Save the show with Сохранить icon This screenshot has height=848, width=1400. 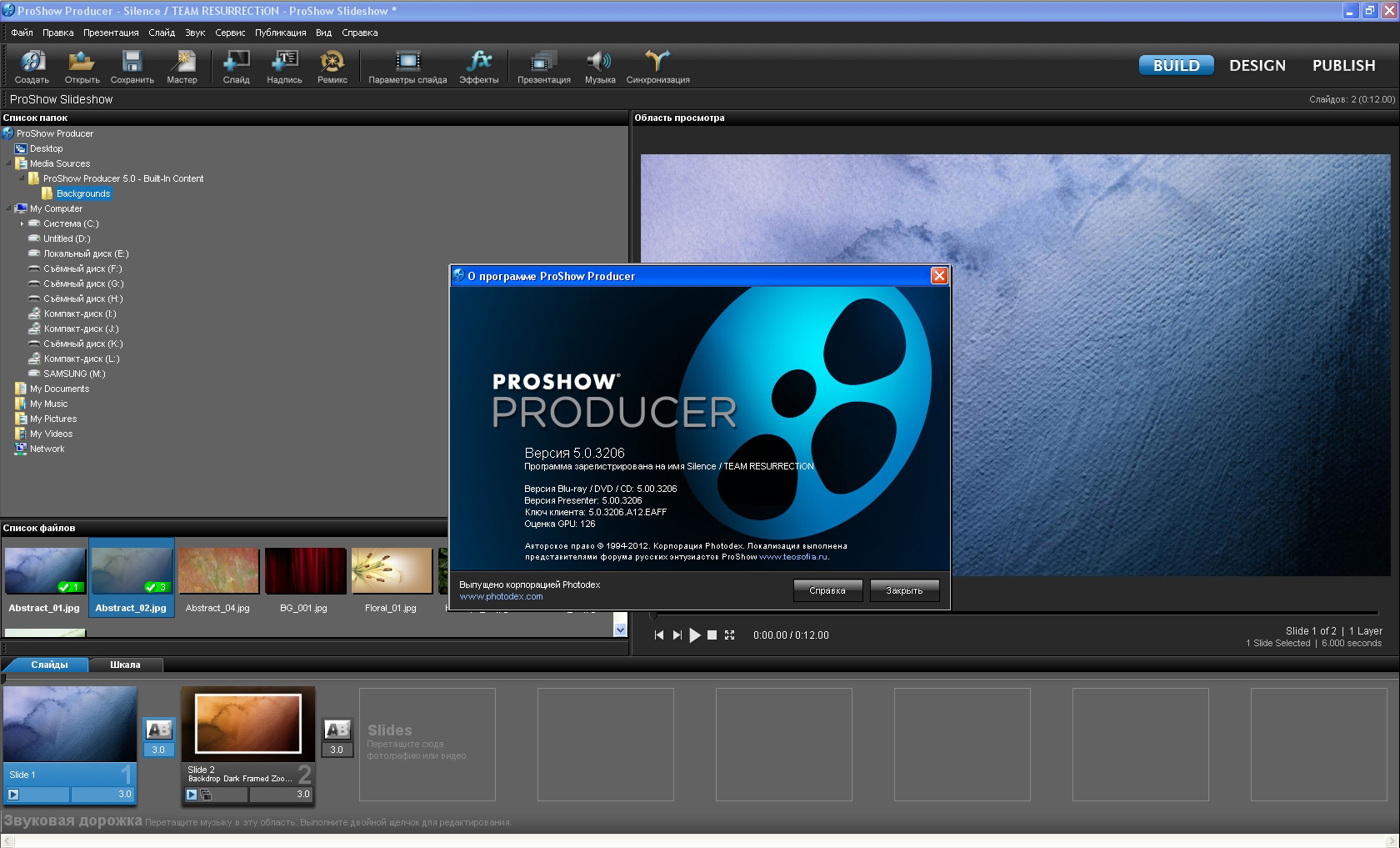132,67
